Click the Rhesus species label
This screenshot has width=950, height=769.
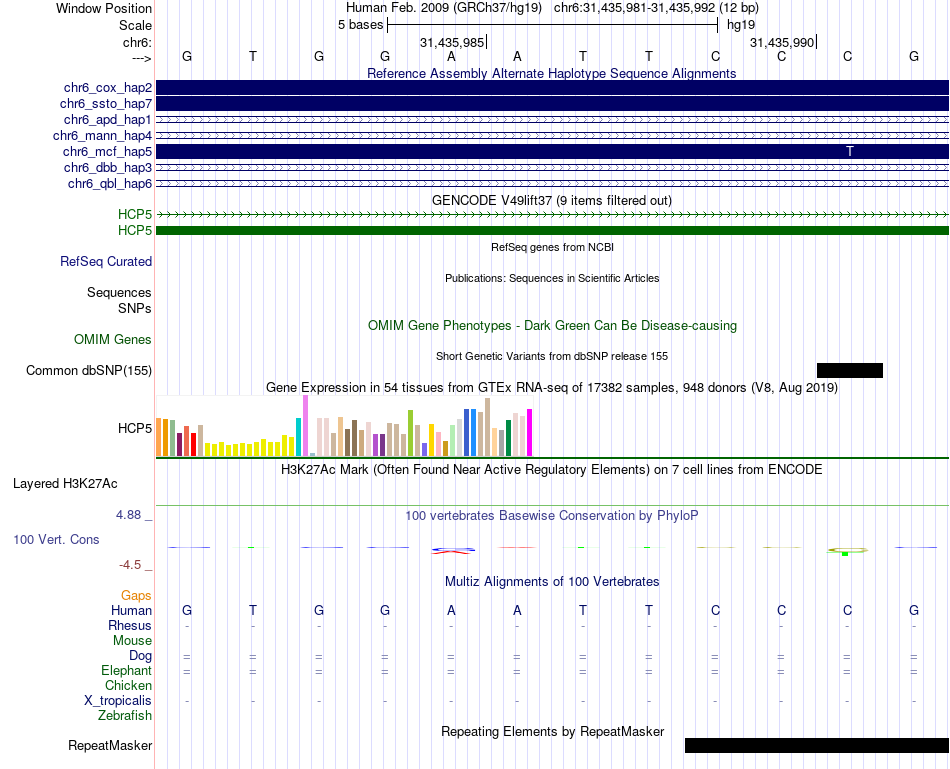[x=130, y=625]
